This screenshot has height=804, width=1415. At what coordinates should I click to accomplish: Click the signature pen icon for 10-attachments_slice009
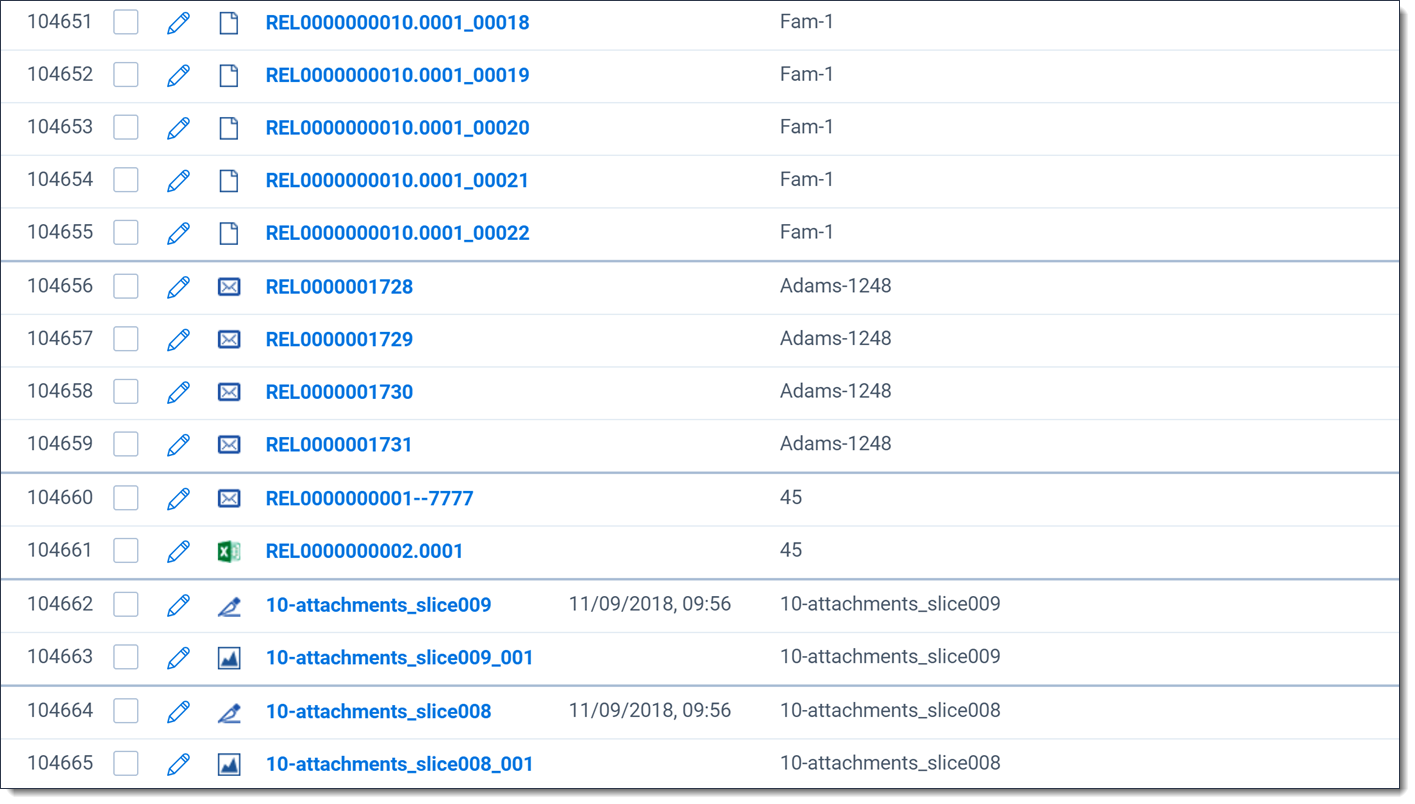(229, 605)
